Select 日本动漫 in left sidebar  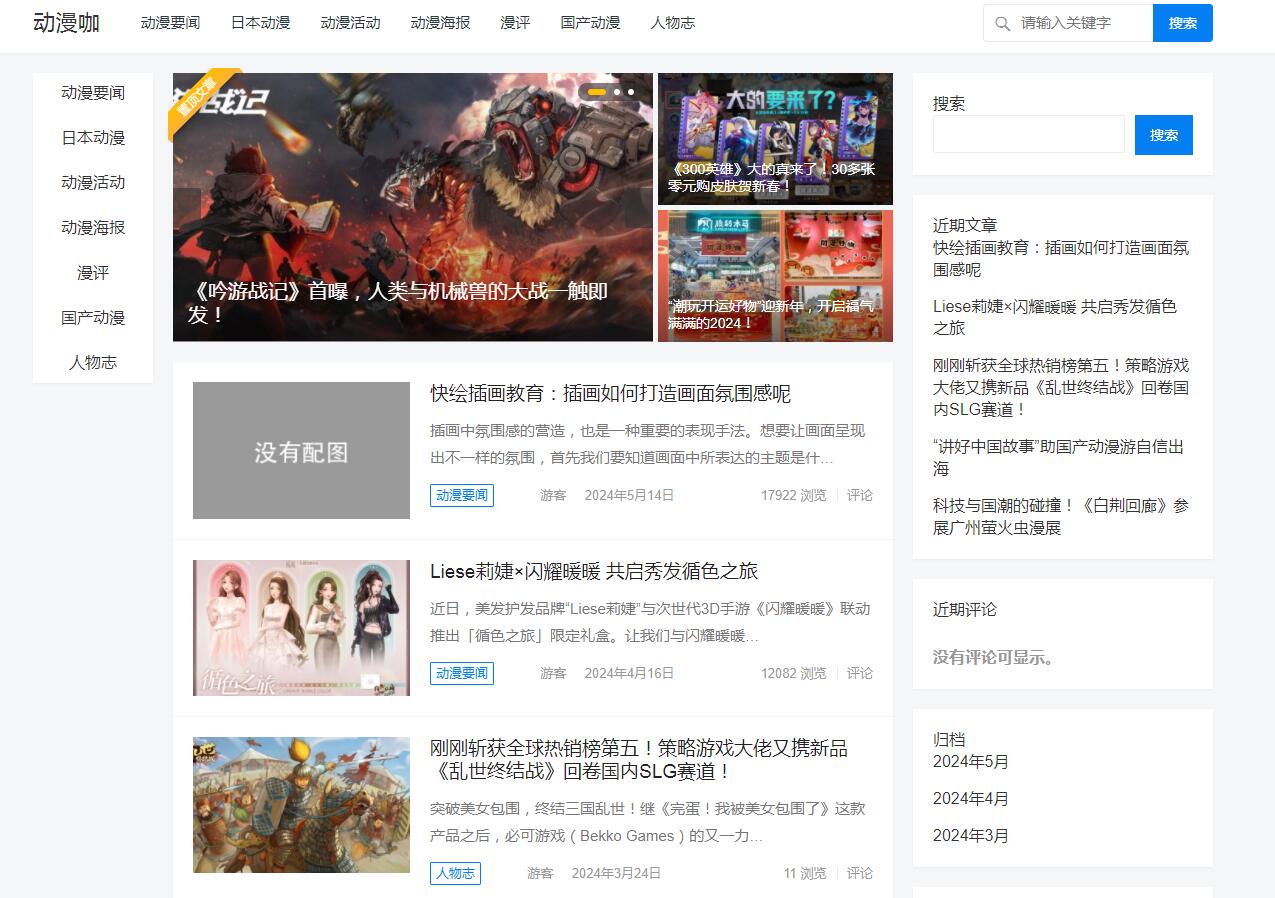tap(93, 138)
